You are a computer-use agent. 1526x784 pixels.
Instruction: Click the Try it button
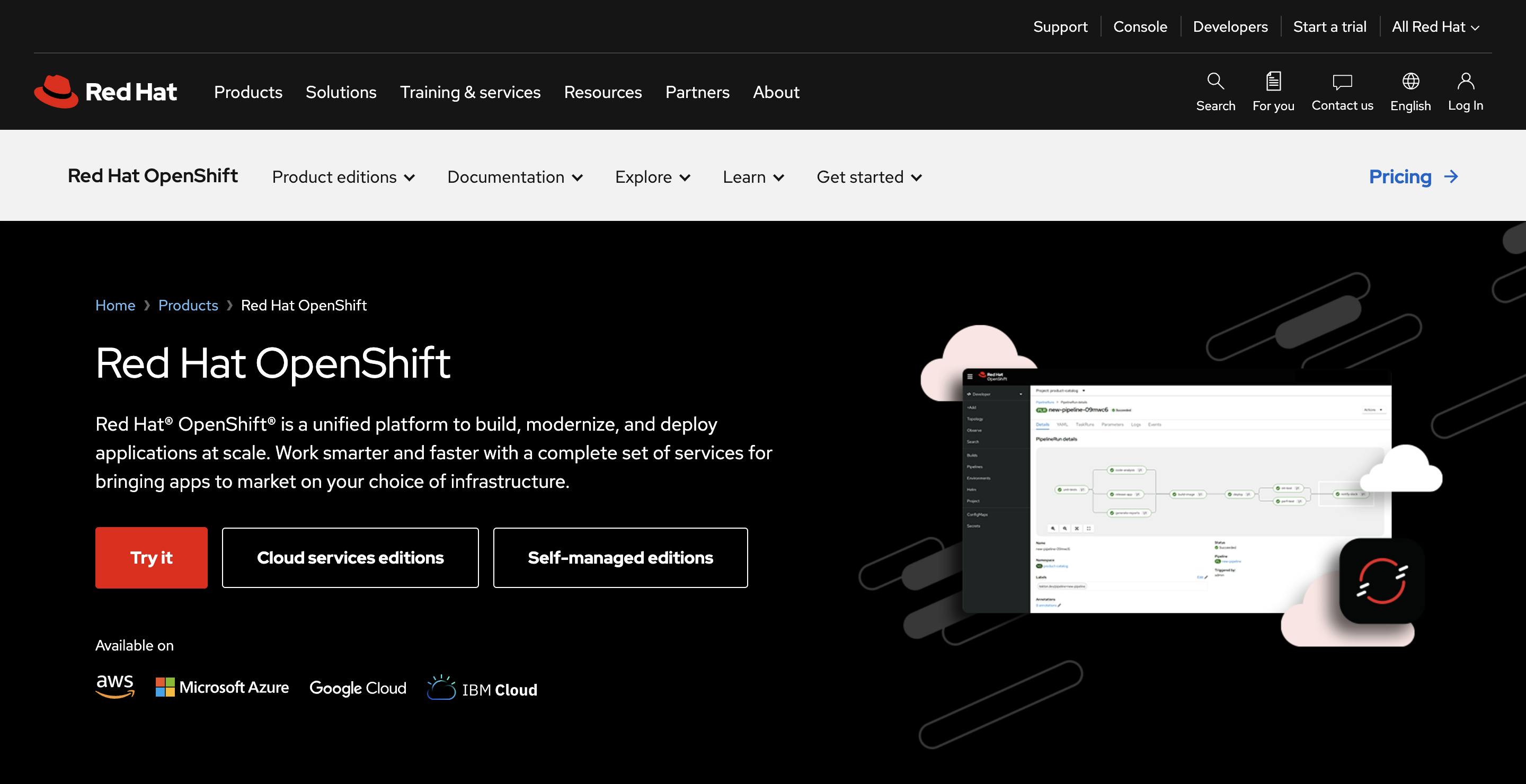click(151, 557)
